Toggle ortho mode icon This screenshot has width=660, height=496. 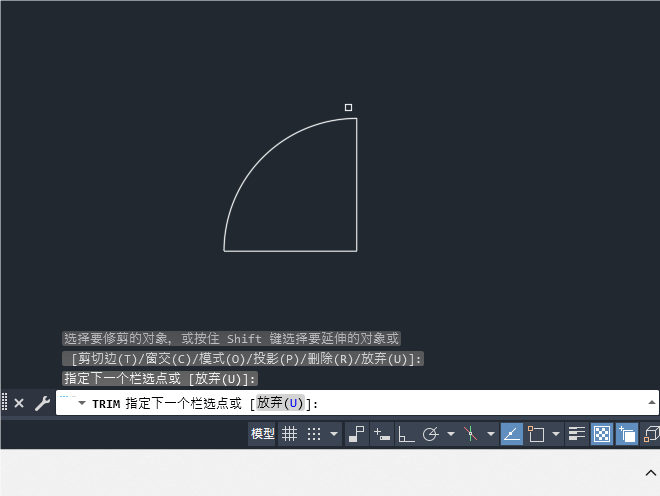point(406,434)
